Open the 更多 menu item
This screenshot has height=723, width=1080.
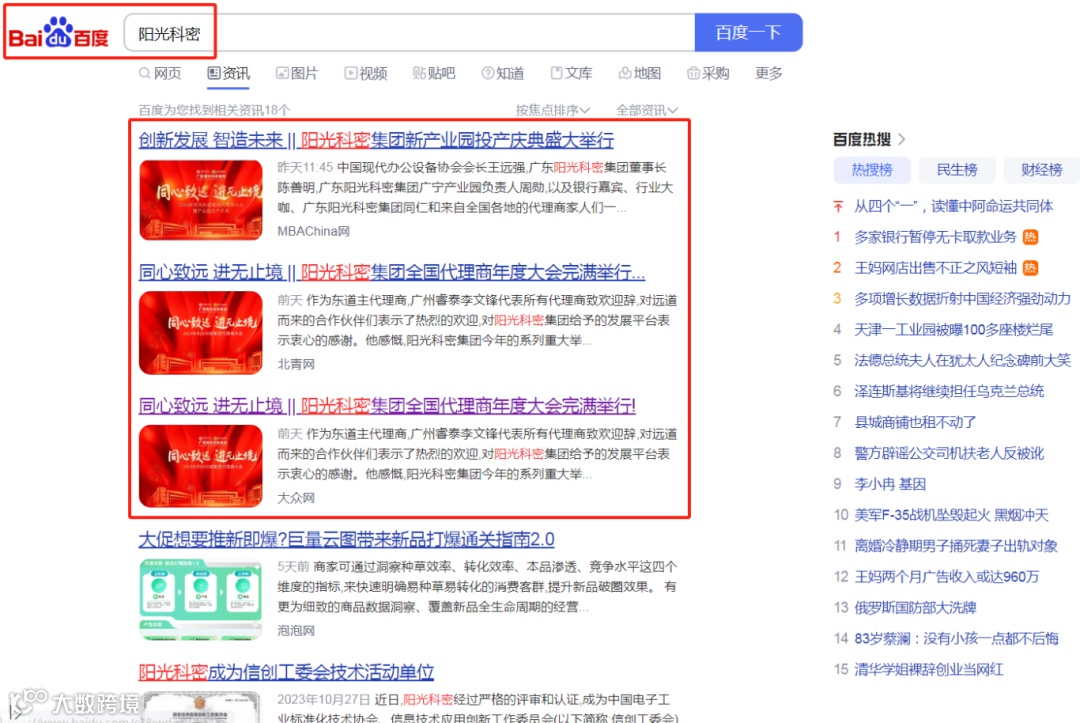(x=769, y=73)
